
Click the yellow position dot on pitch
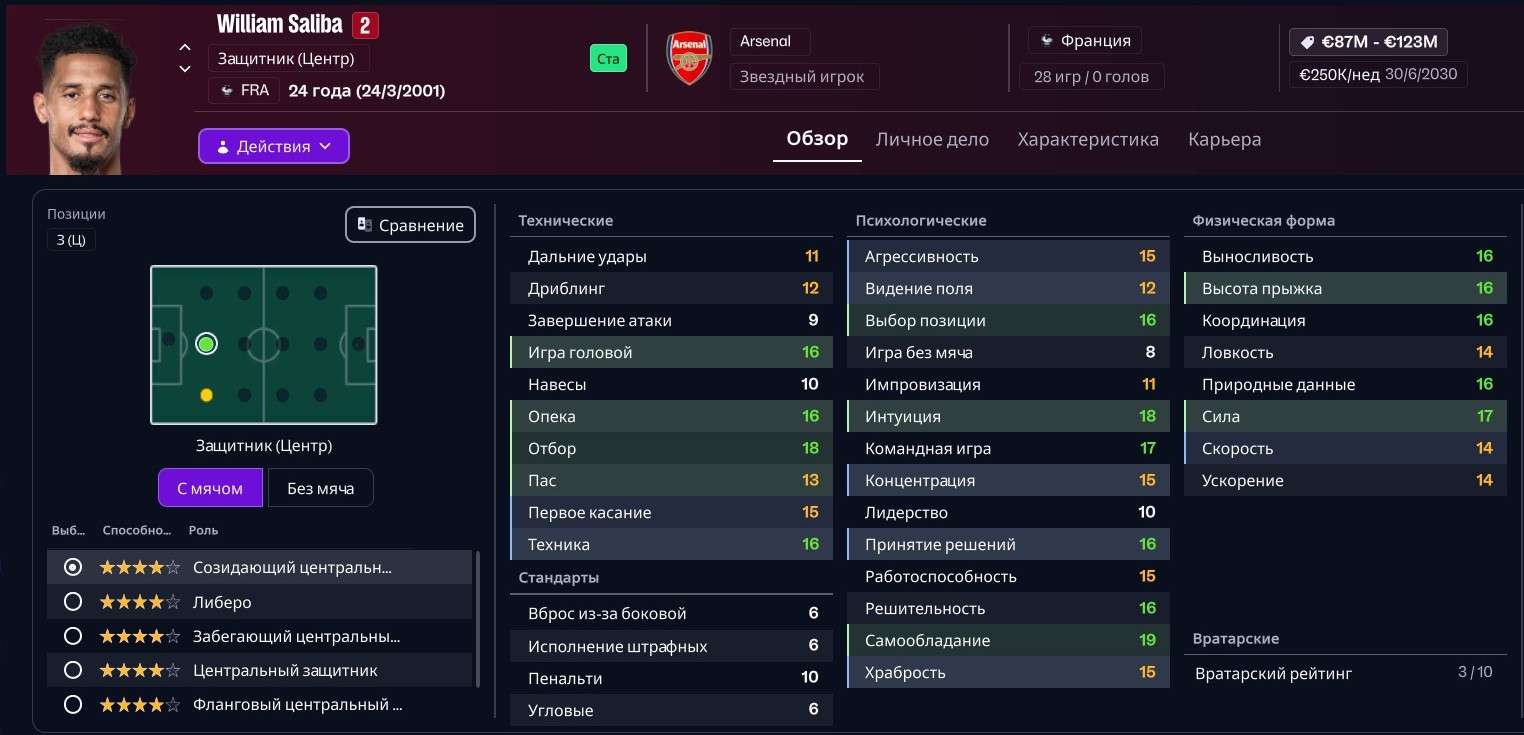tap(206, 395)
